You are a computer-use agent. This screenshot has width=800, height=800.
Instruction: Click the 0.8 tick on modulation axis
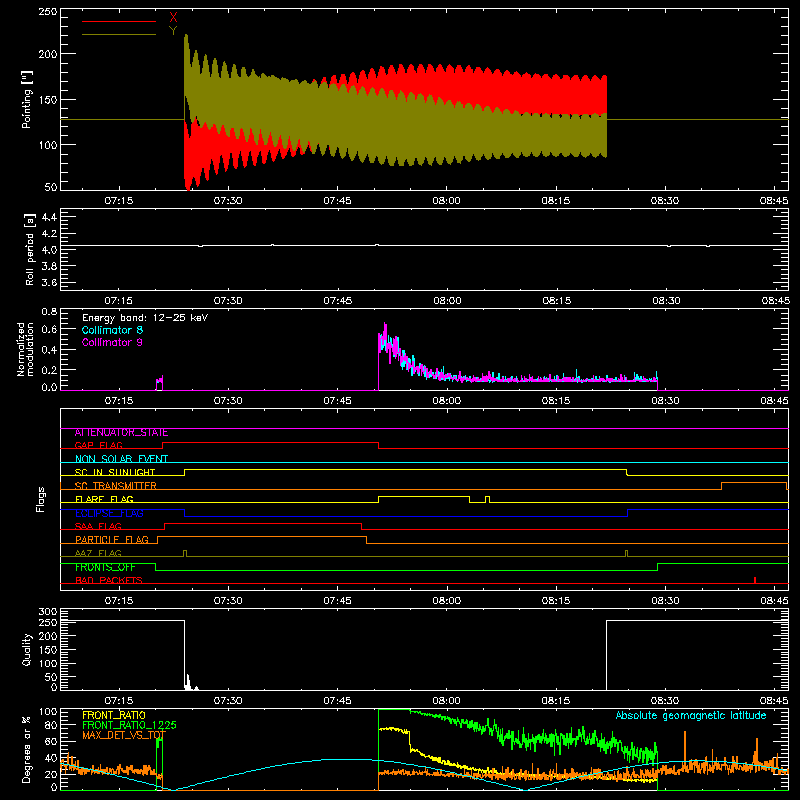(49, 312)
